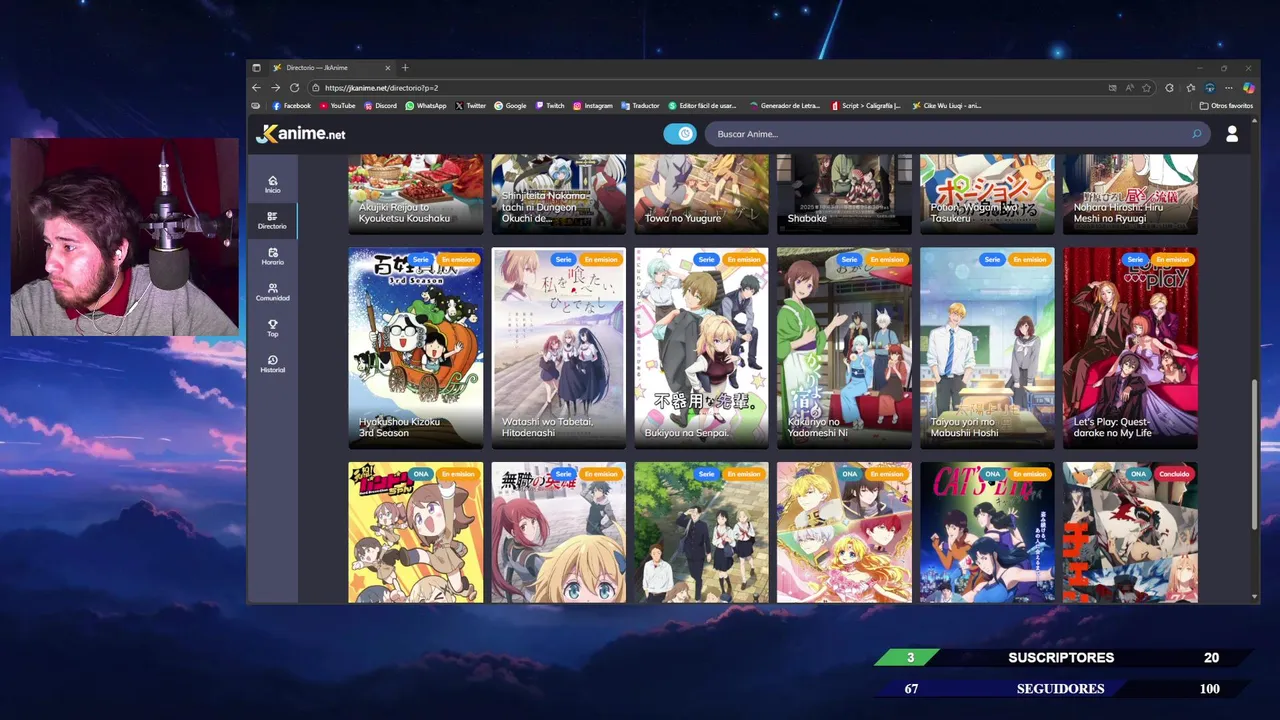Image resolution: width=1280 pixels, height=720 pixels.
Task: Open Twitter bookmark
Action: pyautogui.click(x=470, y=106)
